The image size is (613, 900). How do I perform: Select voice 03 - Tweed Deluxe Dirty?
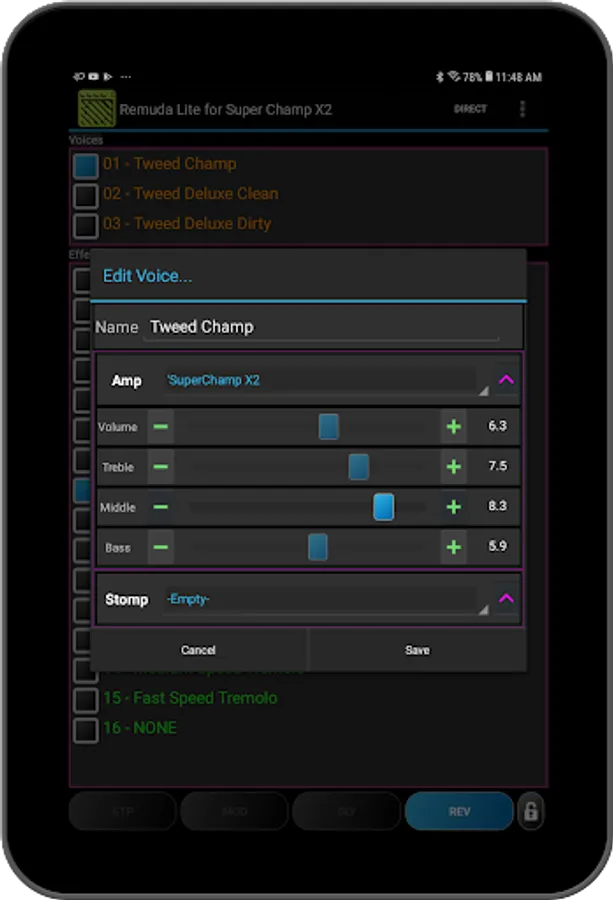187,224
